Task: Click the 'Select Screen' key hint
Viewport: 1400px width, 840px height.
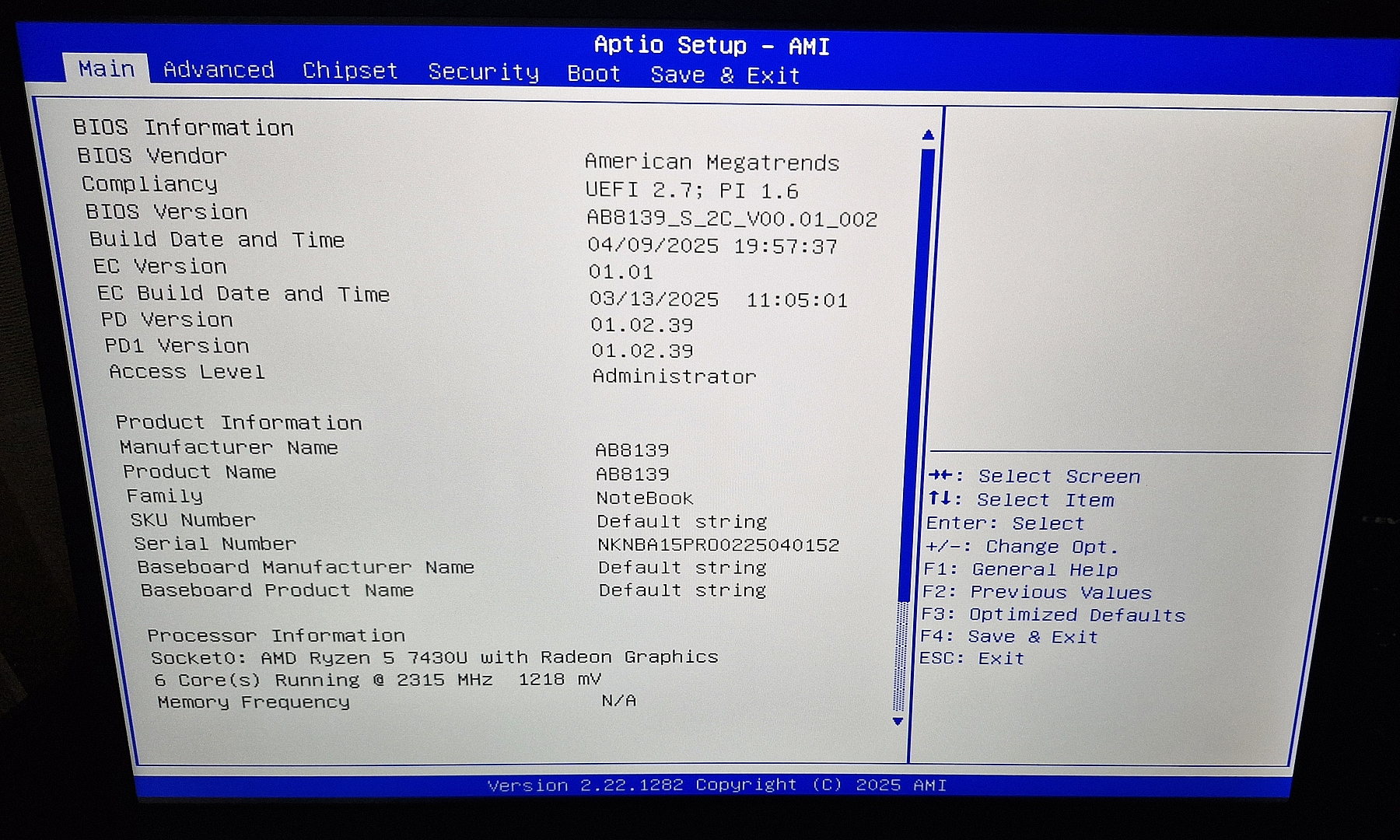Action: (1034, 476)
